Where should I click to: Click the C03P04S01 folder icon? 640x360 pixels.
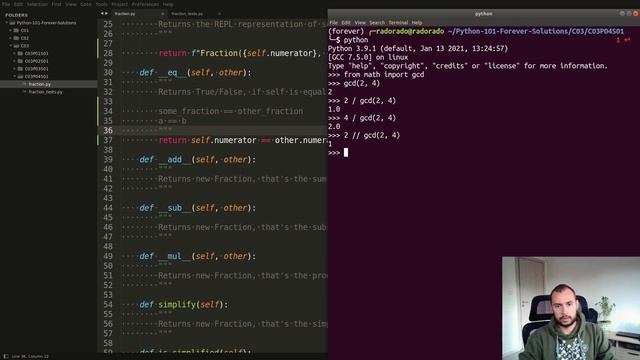20,76
